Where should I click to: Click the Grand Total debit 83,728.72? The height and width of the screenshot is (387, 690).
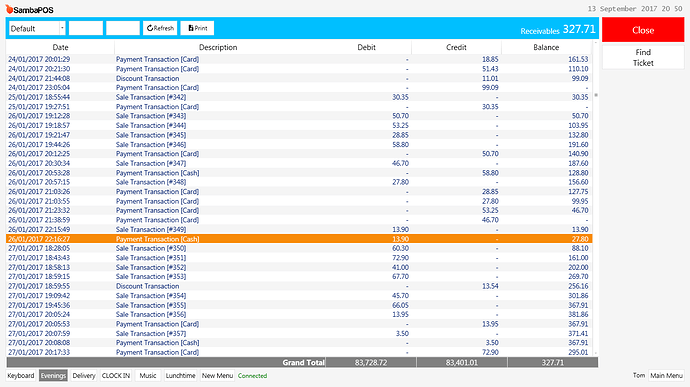pyautogui.click(x=371, y=363)
